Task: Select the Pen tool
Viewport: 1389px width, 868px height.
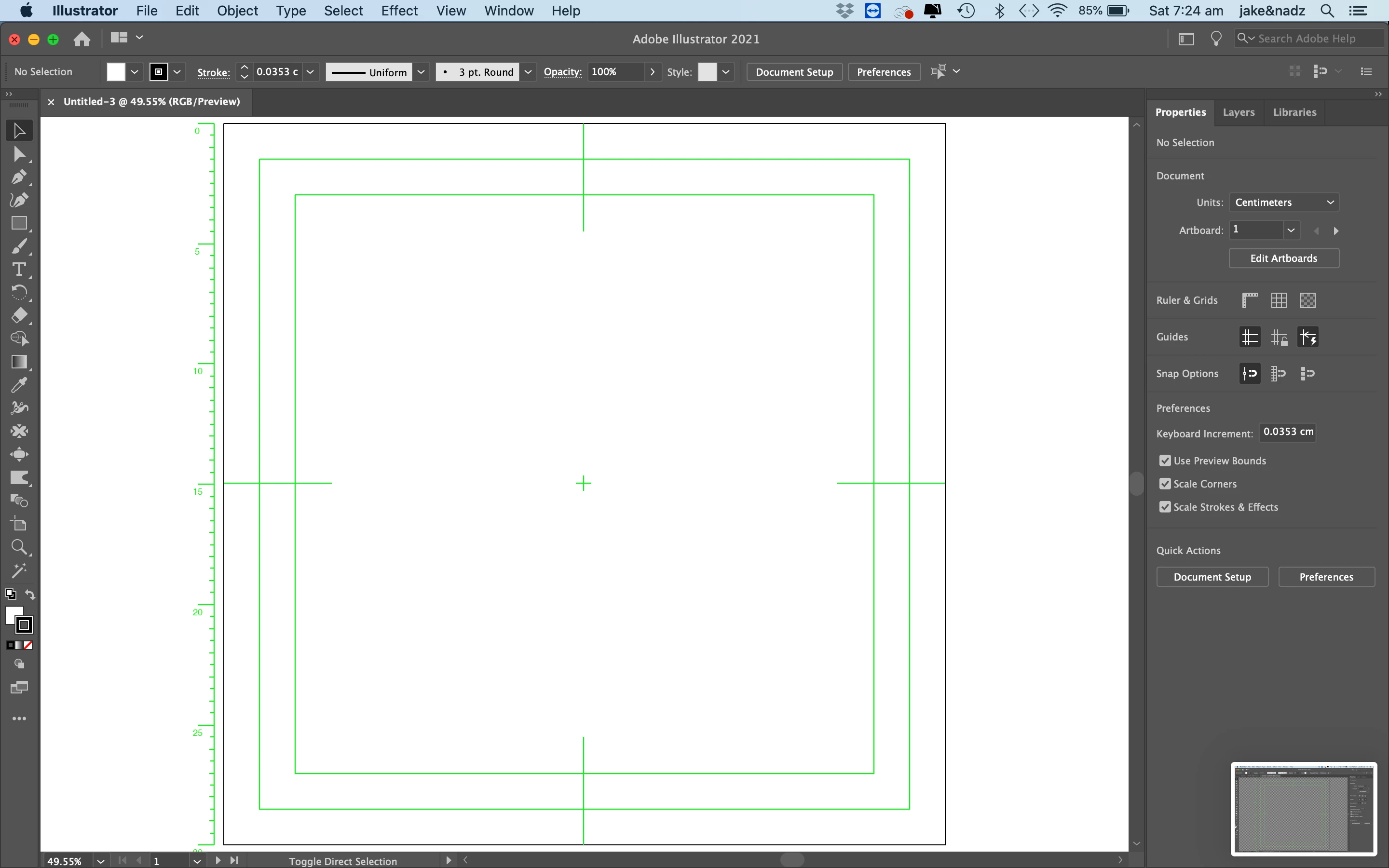Action: tap(19, 177)
